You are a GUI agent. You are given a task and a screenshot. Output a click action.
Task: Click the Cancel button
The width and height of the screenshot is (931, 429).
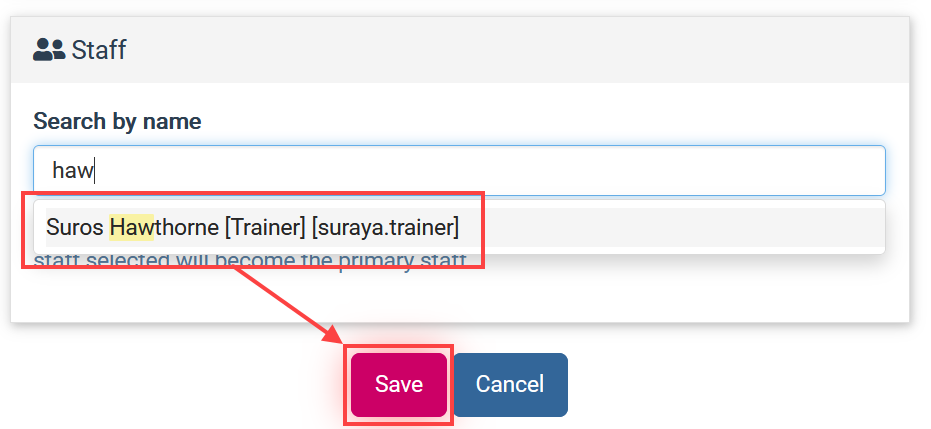[x=510, y=384]
